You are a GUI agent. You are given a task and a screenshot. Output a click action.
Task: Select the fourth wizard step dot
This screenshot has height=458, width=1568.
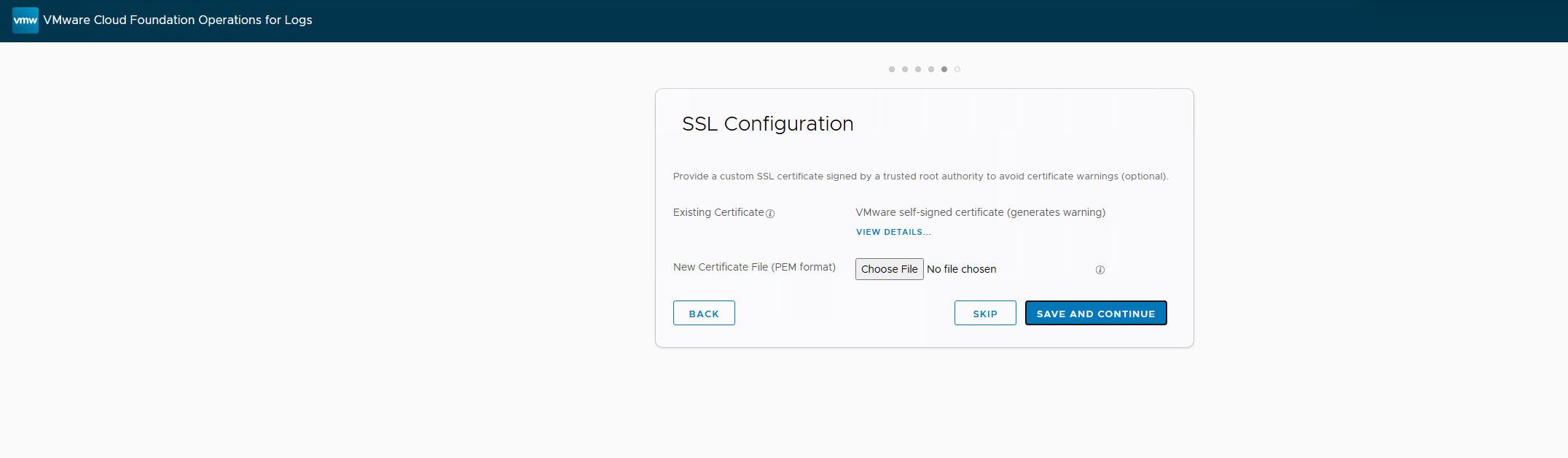pos(931,69)
